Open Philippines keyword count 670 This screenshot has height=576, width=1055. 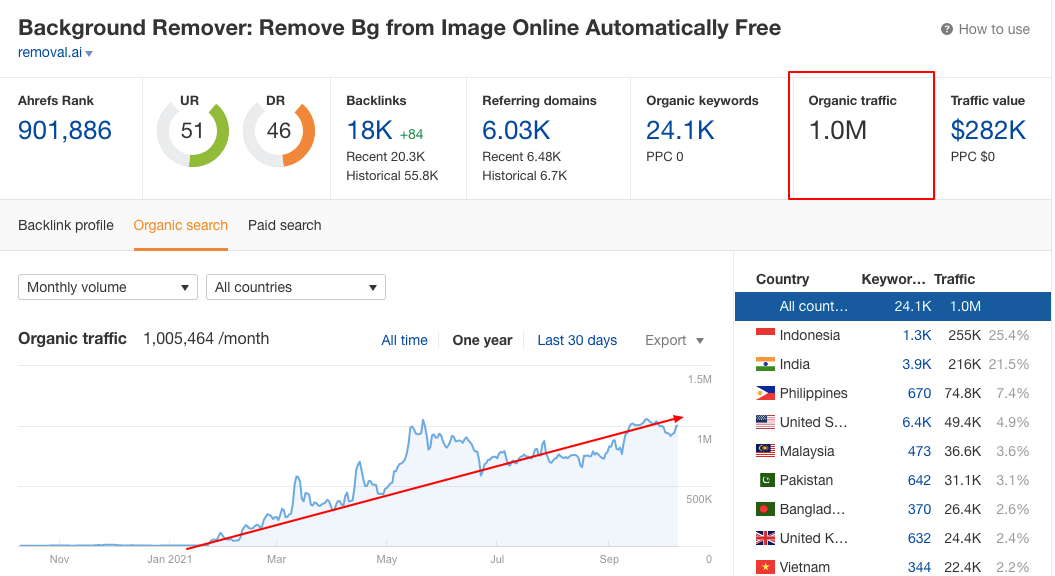click(x=919, y=393)
